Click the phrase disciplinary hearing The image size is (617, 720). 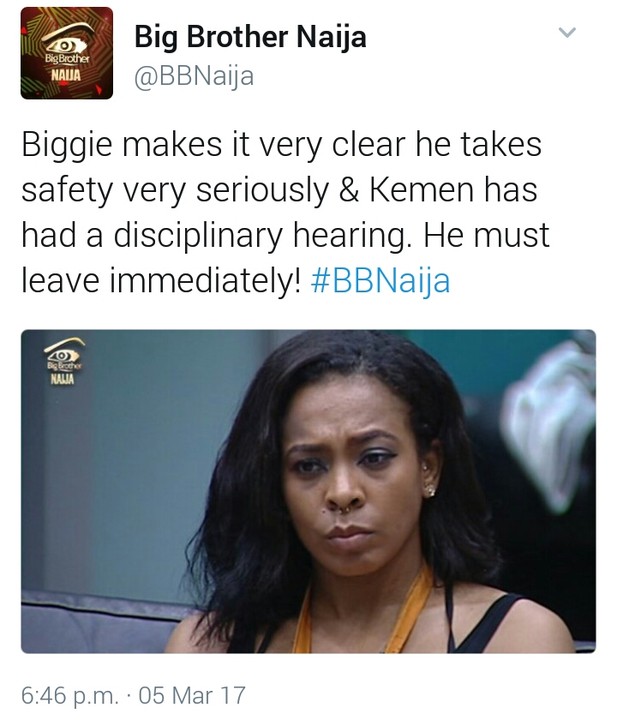click(260, 236)
